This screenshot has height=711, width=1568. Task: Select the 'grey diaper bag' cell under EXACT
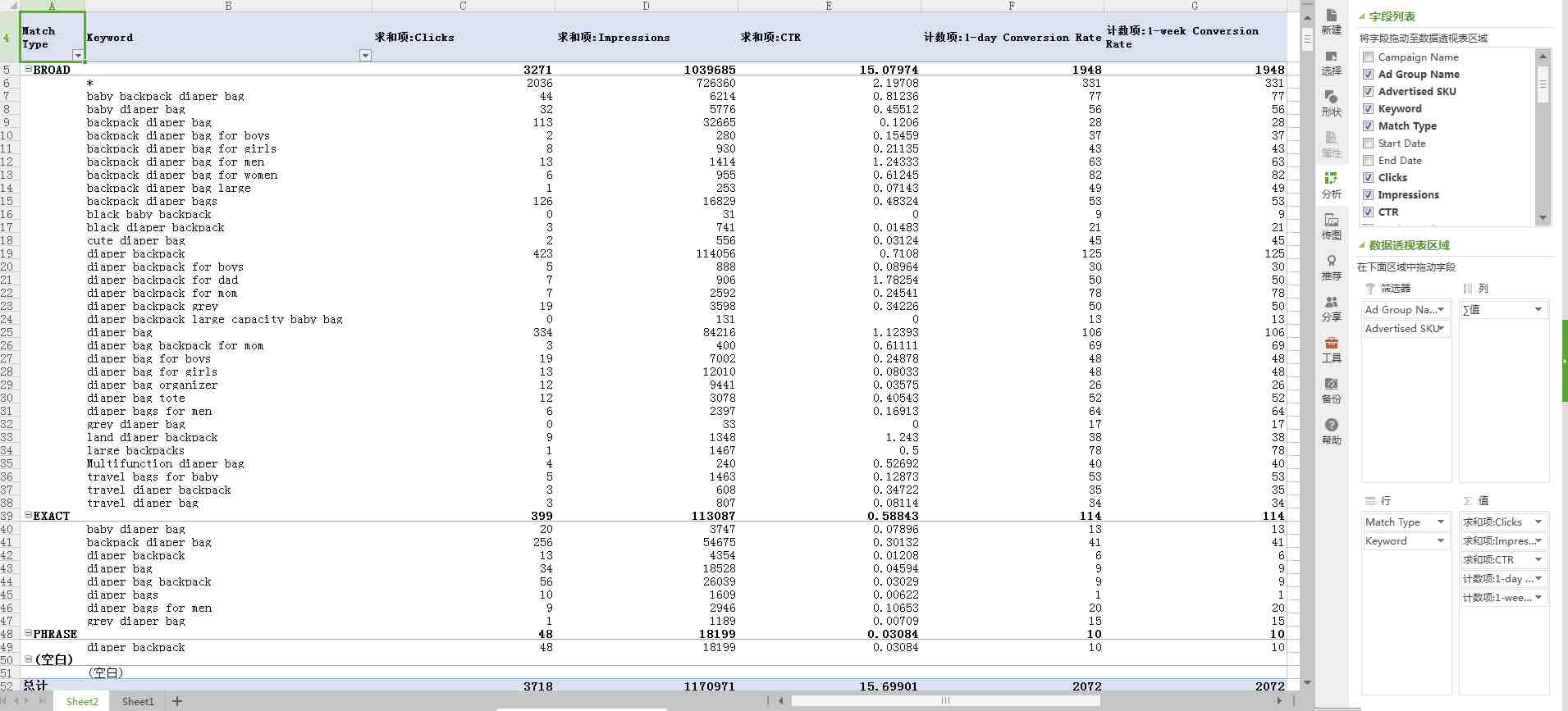(x=228, y=621)
